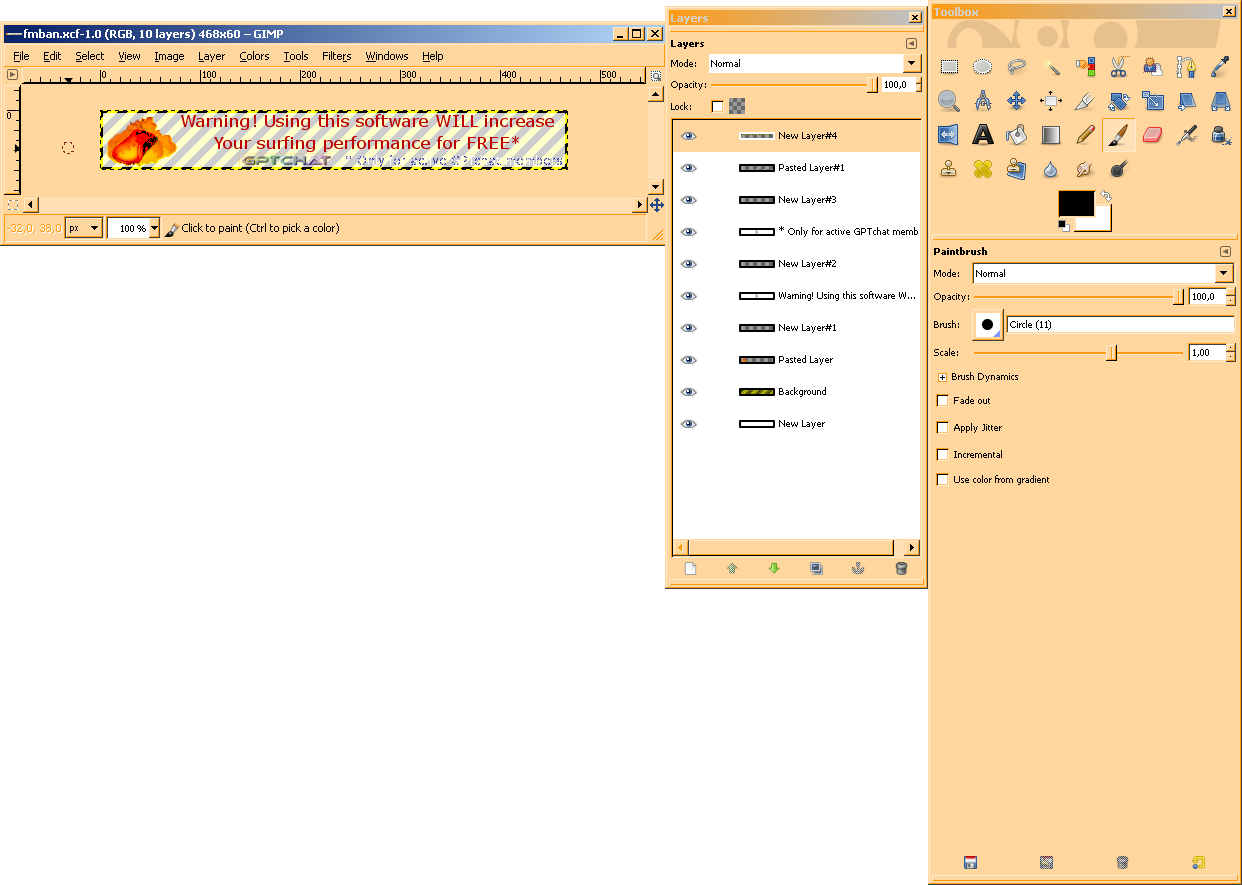Expand the Brush Dynamics section
The height and width of the screenshot is (885, 1242).
pos(942,377)
